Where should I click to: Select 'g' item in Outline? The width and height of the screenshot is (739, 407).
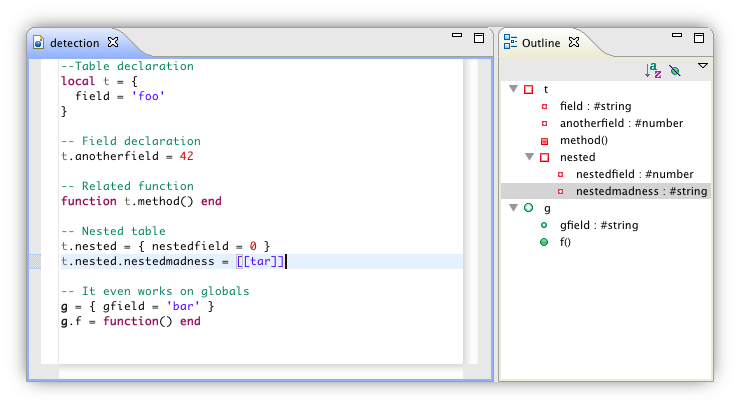(547, 208)
